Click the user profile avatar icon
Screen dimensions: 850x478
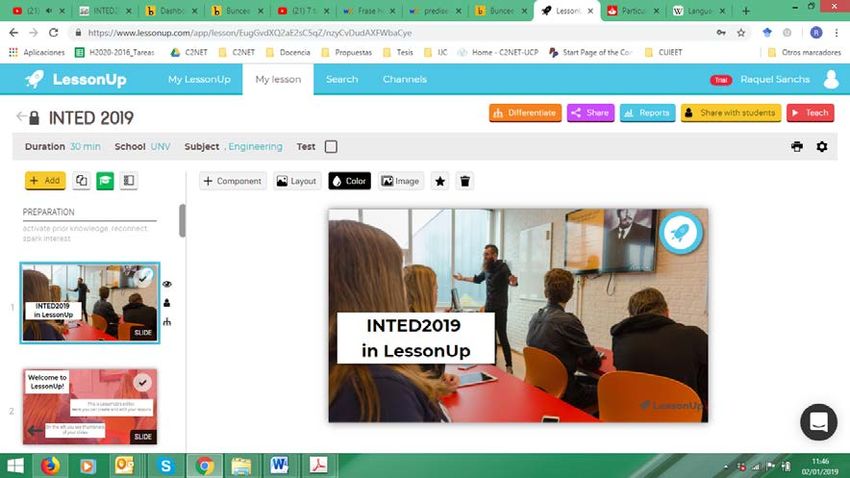coord(830,79)
